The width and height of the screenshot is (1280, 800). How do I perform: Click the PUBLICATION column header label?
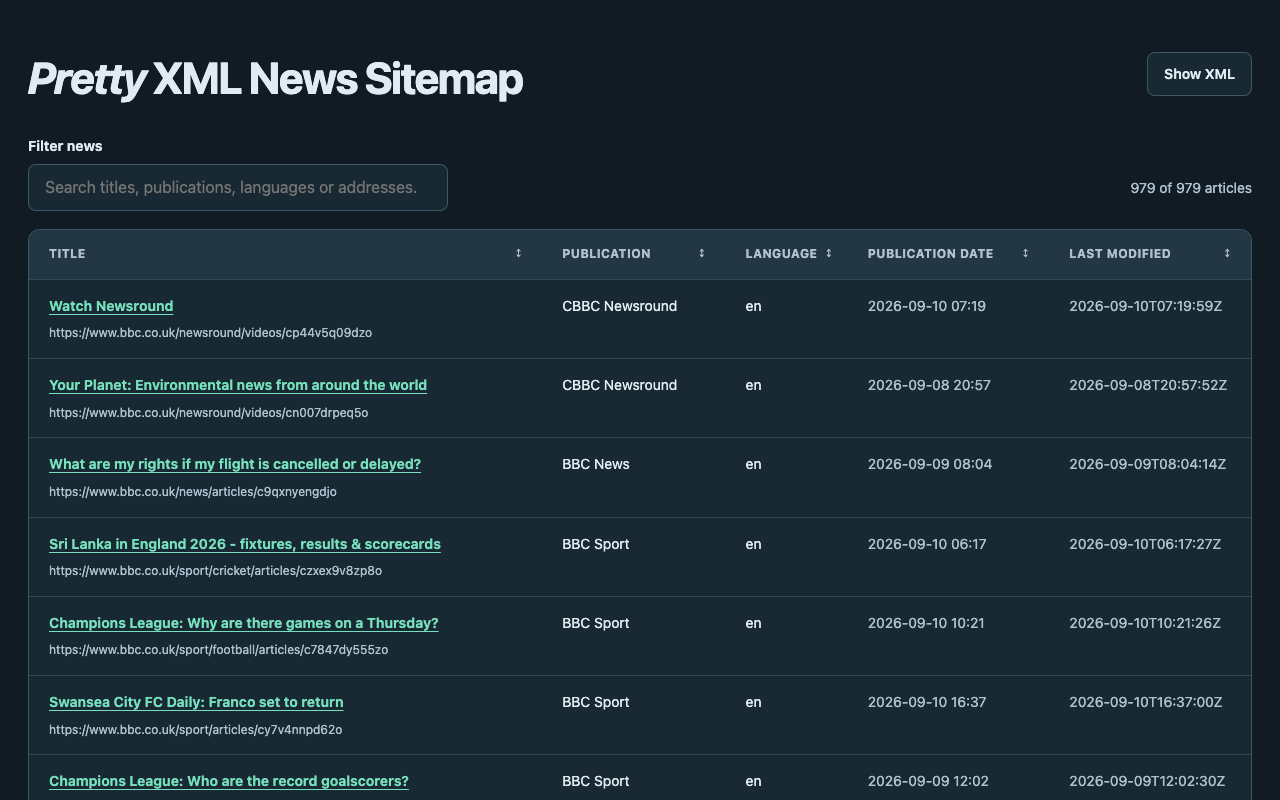coord(606,254)
